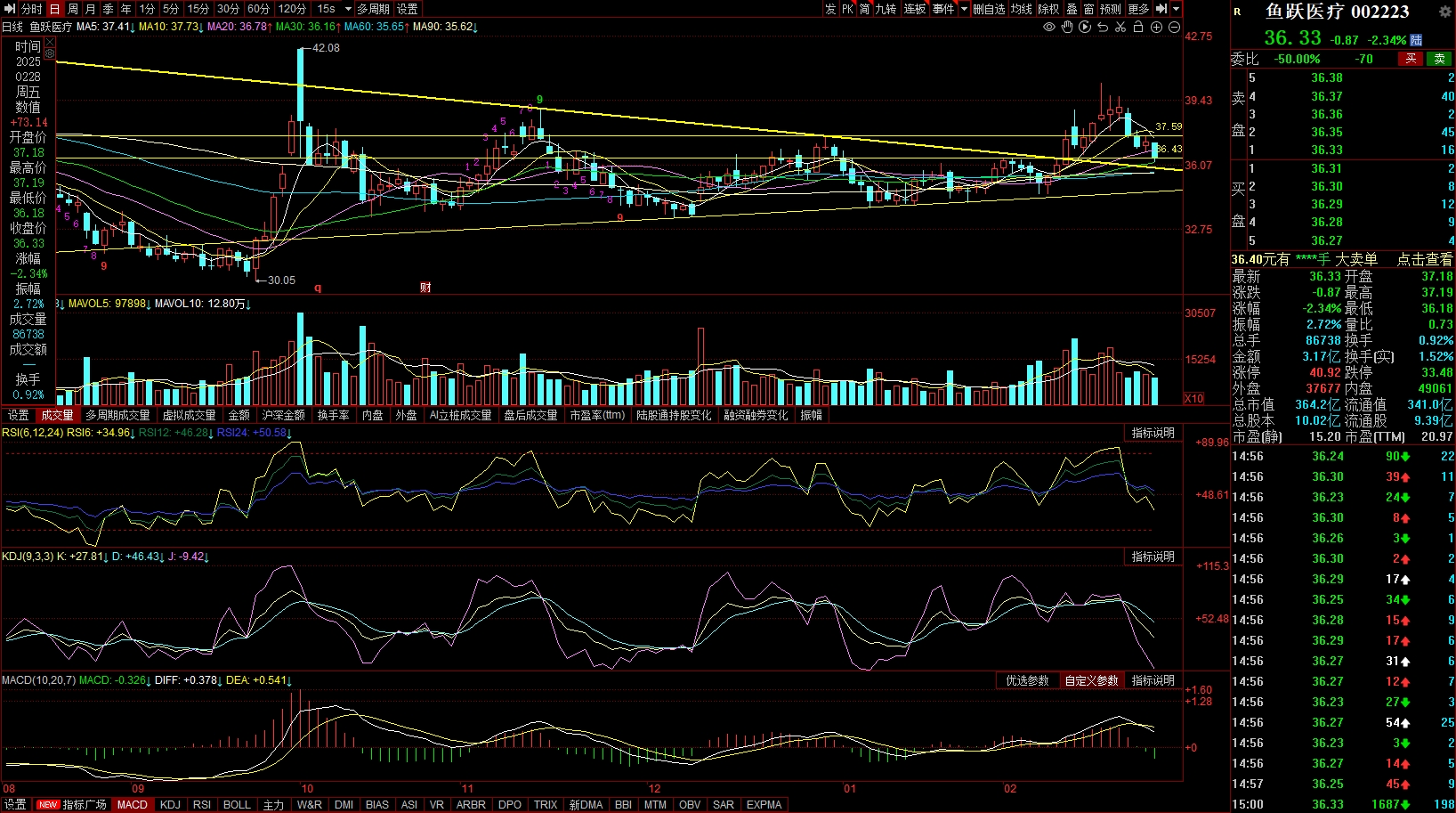This screenshot has width=1456, height=813.
Task: Open the dropdown arrow next to 事件
Action: point(964,9)
